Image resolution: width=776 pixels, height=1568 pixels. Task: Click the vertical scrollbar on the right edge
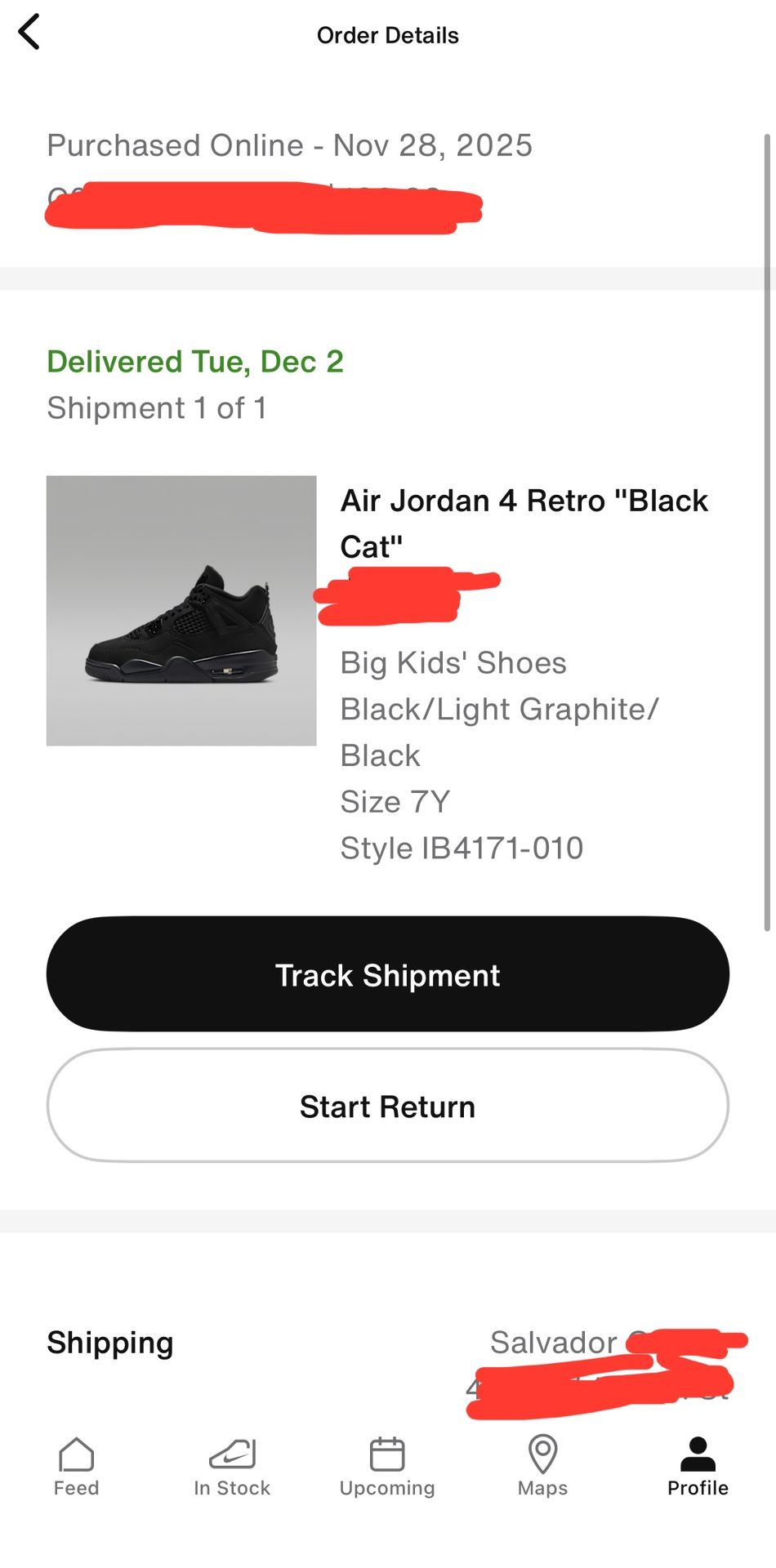767,531
